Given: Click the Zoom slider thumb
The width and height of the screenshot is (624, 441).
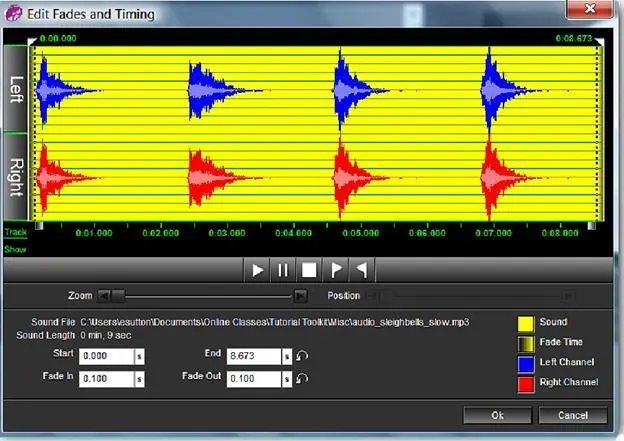Looking at the screenshot, I should (x=118, y=296).
